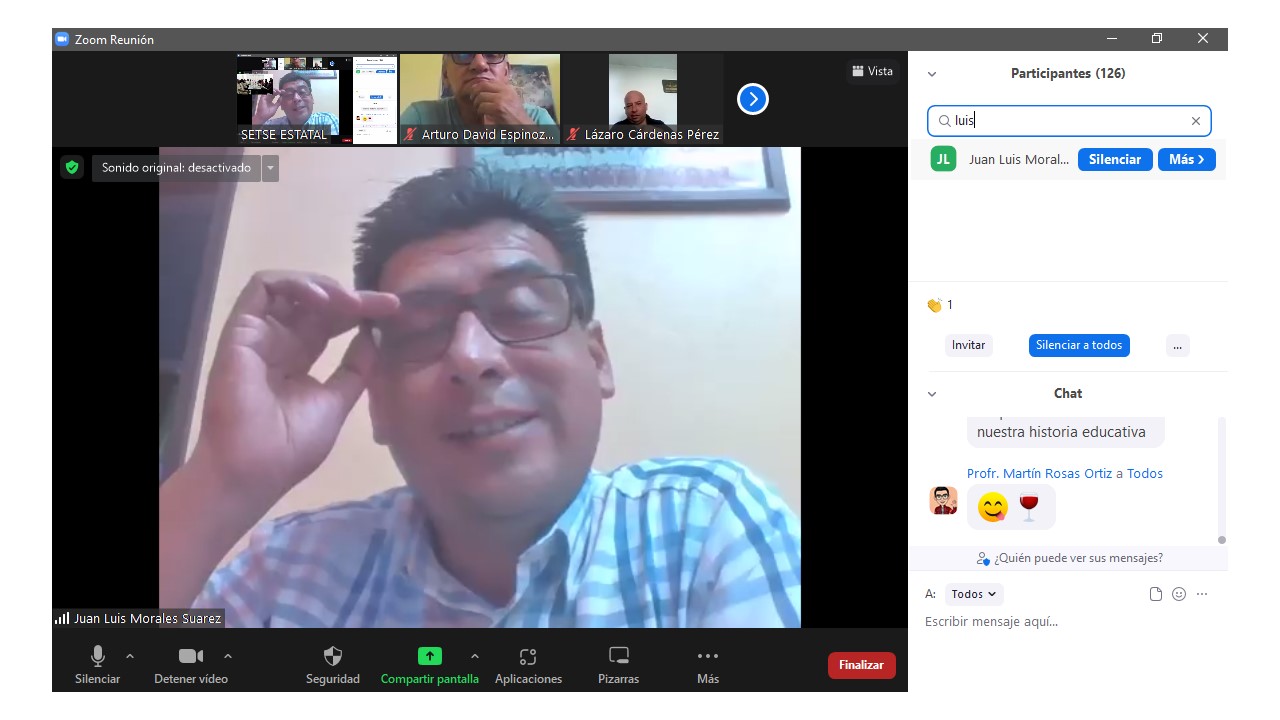Collapse the Chat panel chevron
The image size is (1280, 720).
click(x=932, y=394)
